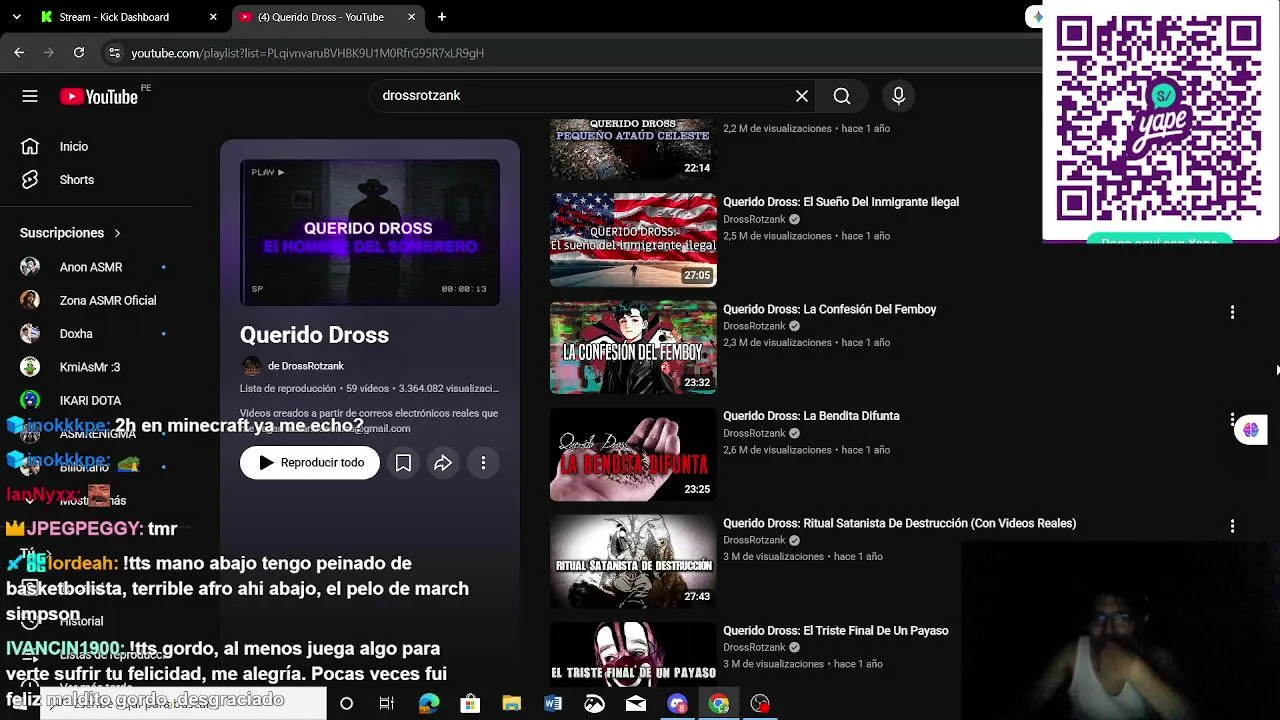The image size is (1280, 720).
Task: Clear the search box with the X
Action: pos(802,96)
